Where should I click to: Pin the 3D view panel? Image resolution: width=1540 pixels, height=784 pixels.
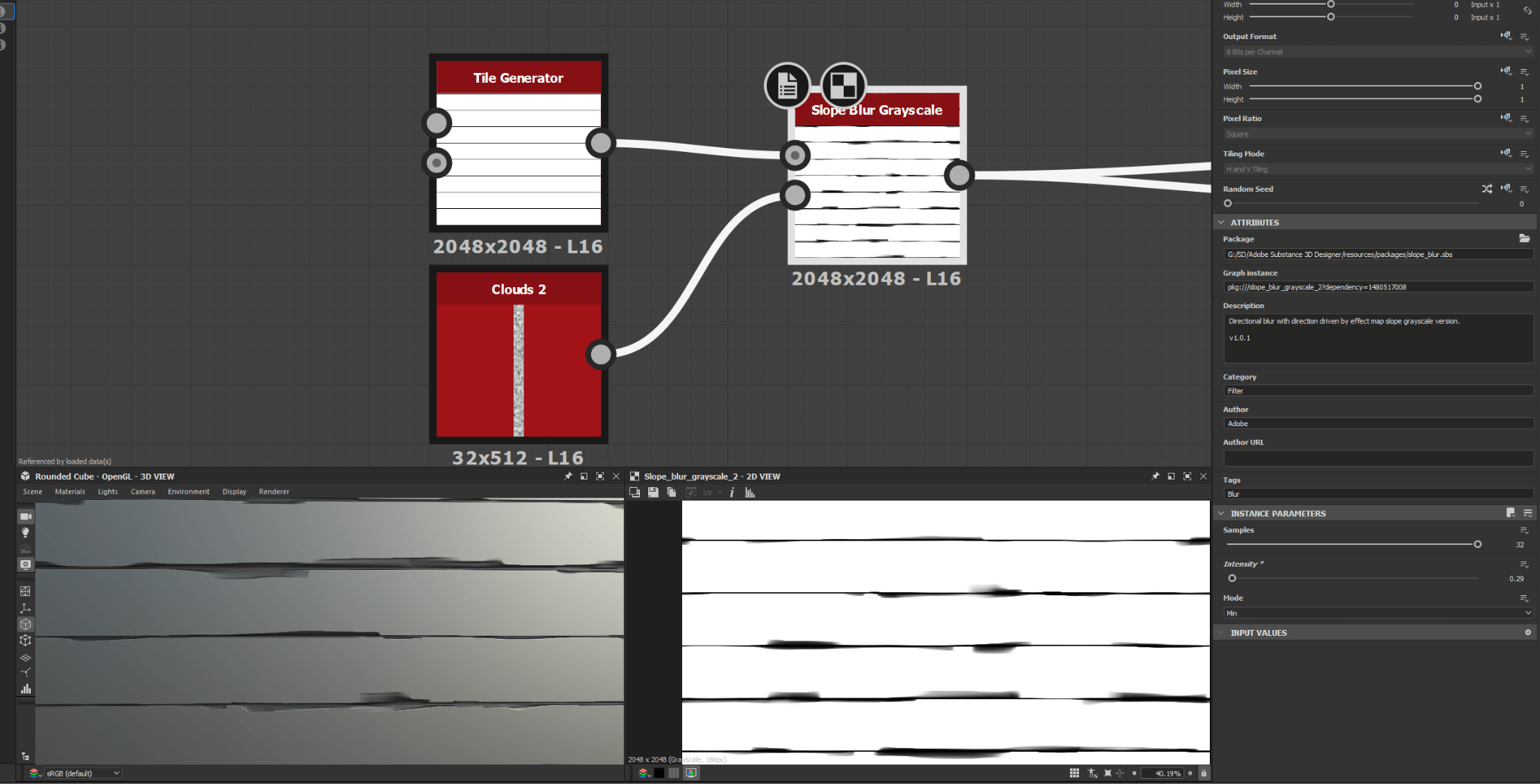point(568,477)
